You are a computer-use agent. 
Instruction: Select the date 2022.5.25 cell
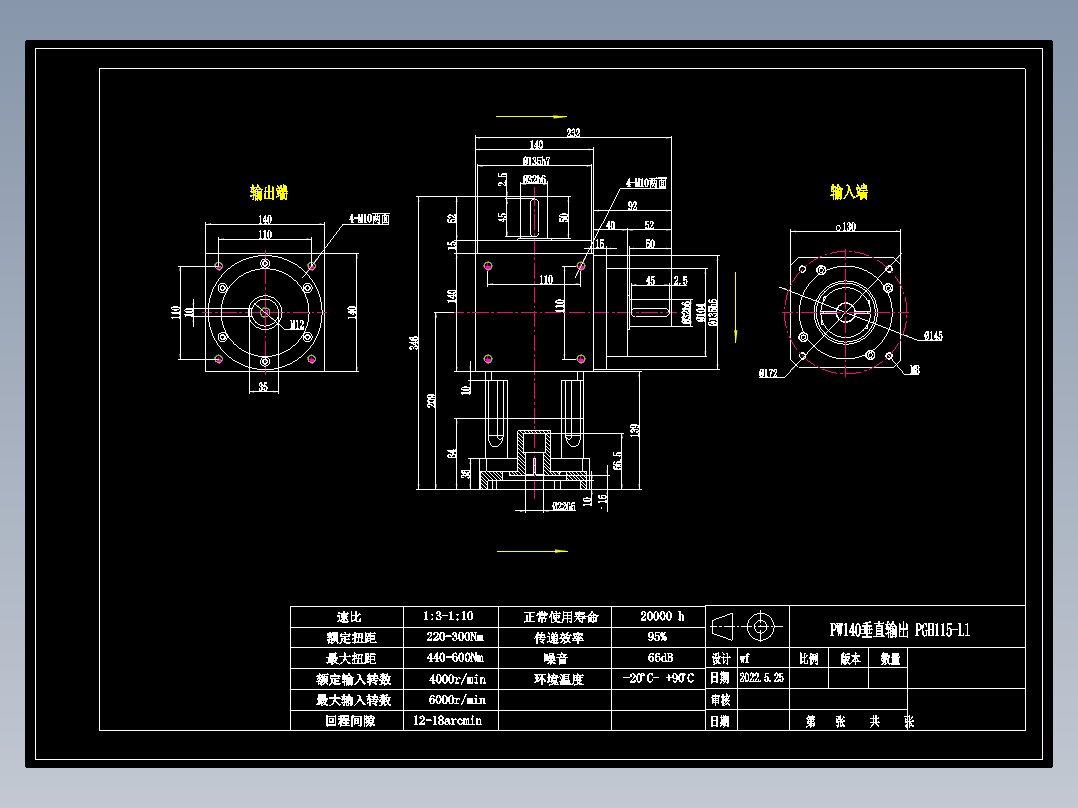(x=760, y=679)
